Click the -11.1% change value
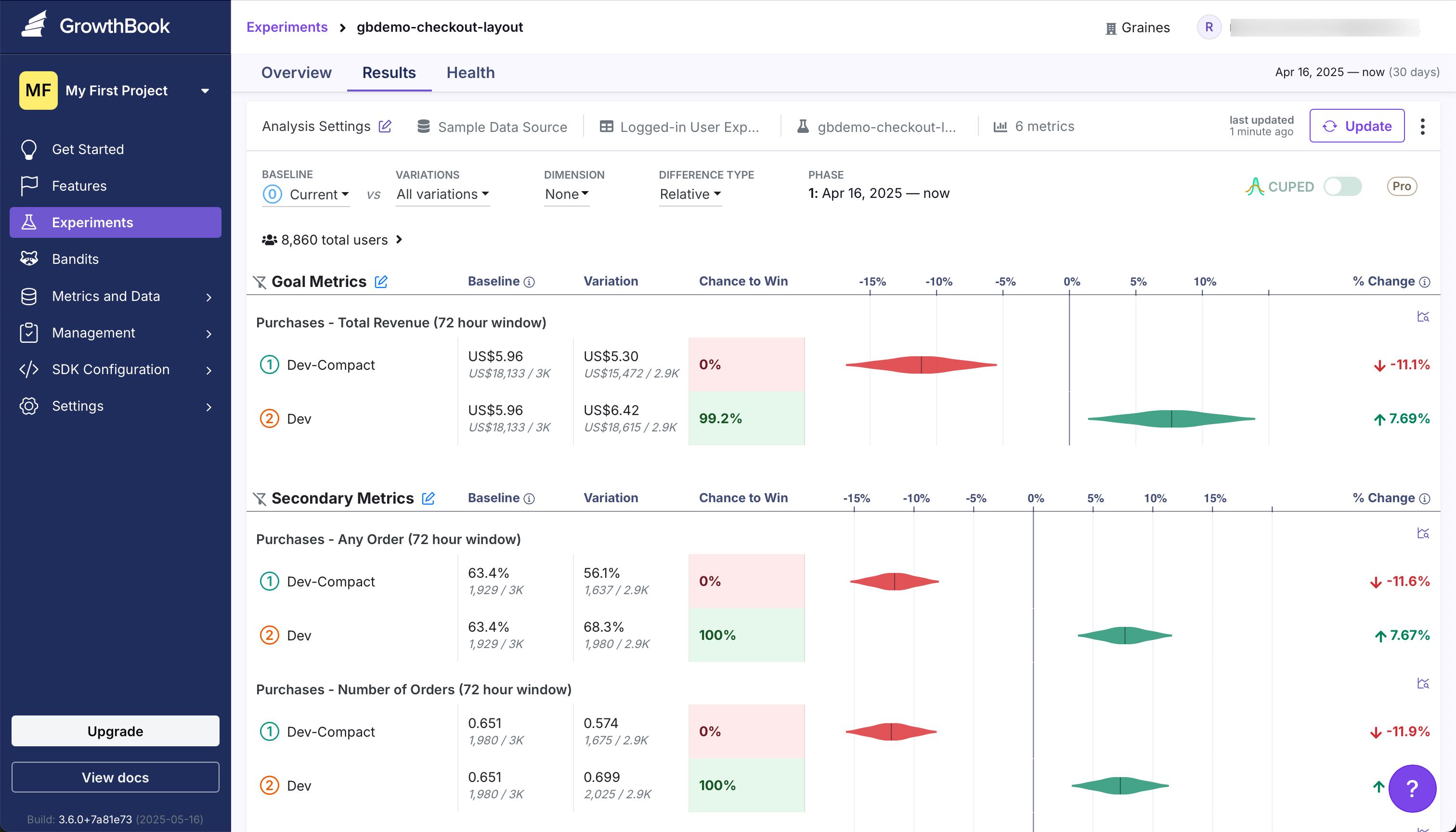The width and height of the screenshot is (1456, 832). [1402, 364]
